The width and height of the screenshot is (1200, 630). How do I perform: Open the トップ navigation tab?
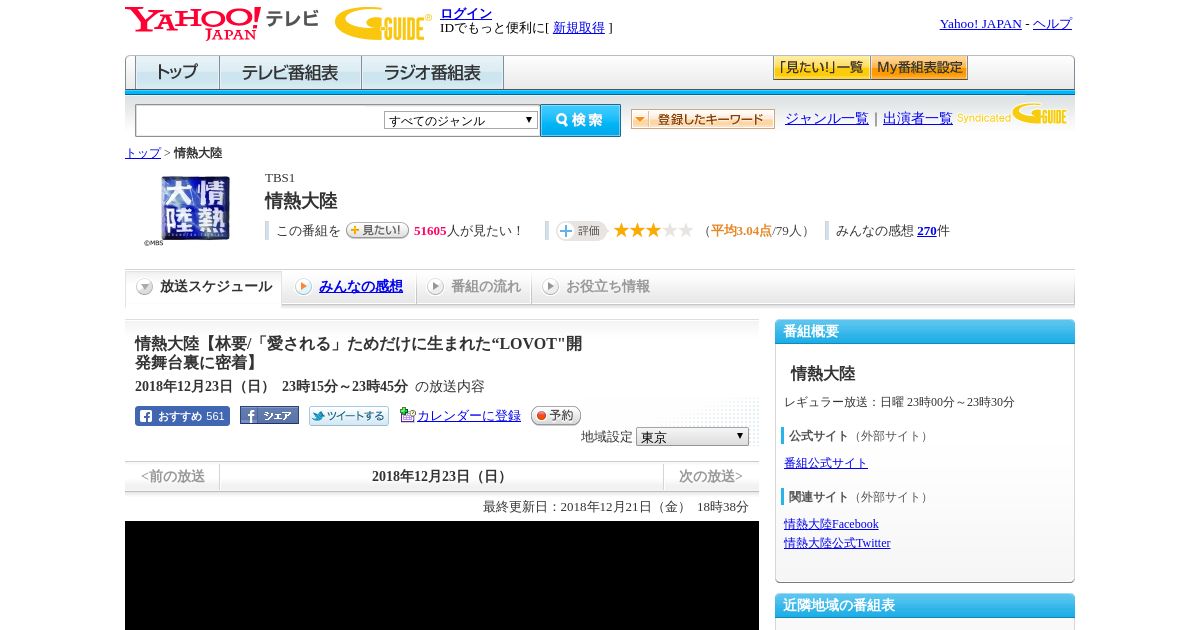177,73
